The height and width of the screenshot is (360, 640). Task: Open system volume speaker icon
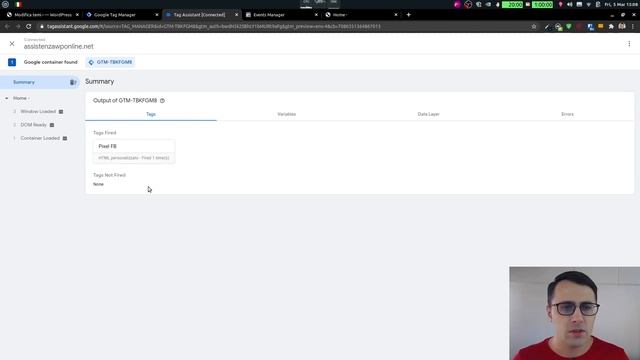(x=569, y=4)
